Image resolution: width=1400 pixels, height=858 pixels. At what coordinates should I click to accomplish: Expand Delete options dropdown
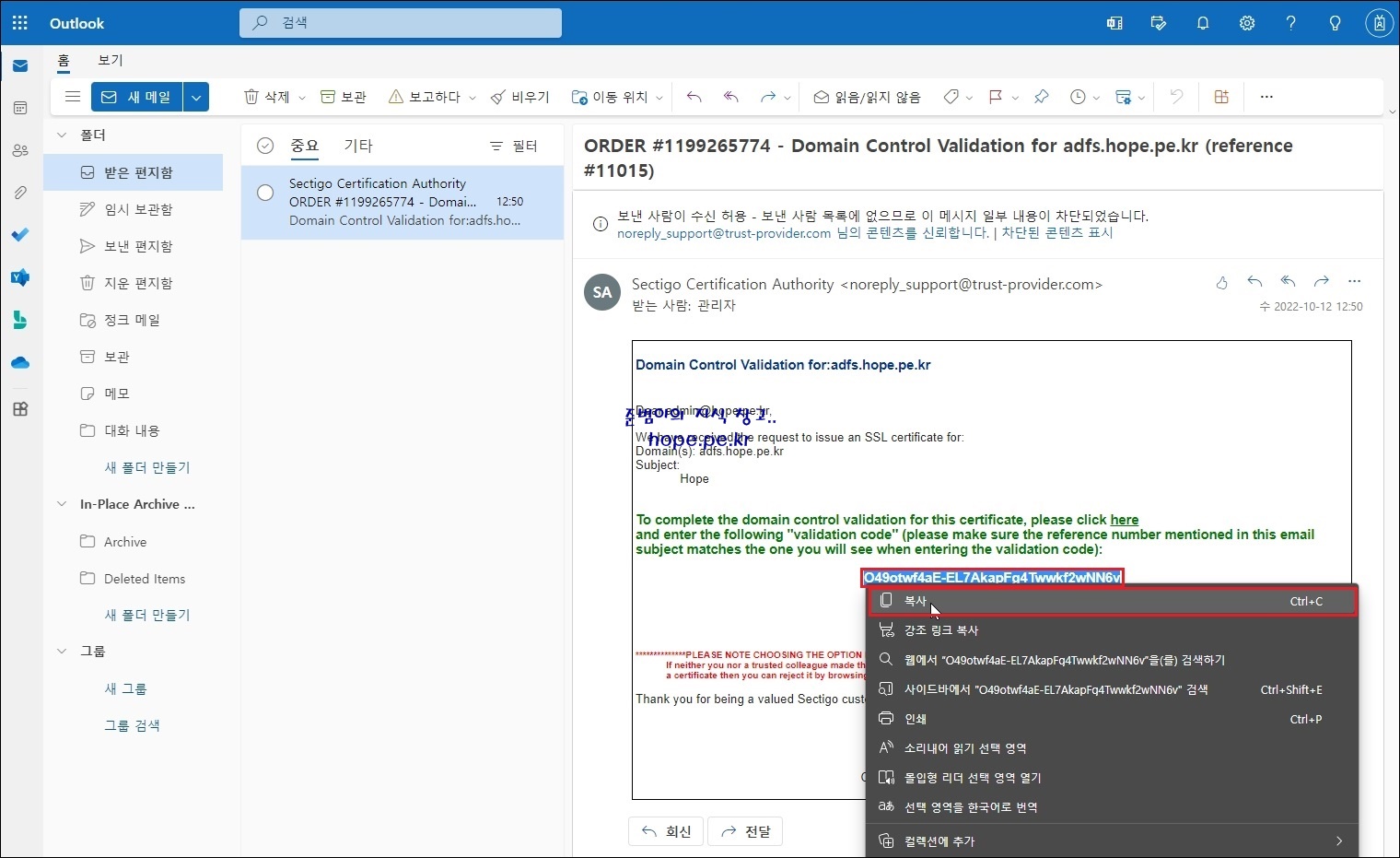[x=302, y=98]
